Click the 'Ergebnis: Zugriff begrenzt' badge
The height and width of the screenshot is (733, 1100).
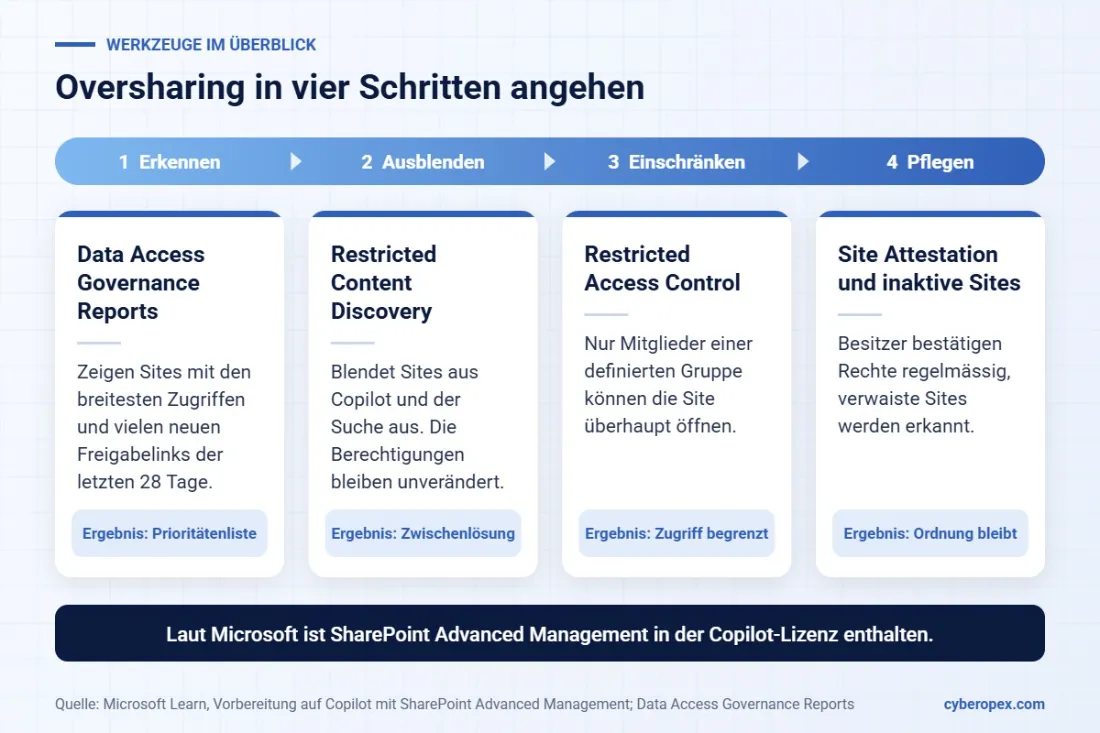(676, 533)
